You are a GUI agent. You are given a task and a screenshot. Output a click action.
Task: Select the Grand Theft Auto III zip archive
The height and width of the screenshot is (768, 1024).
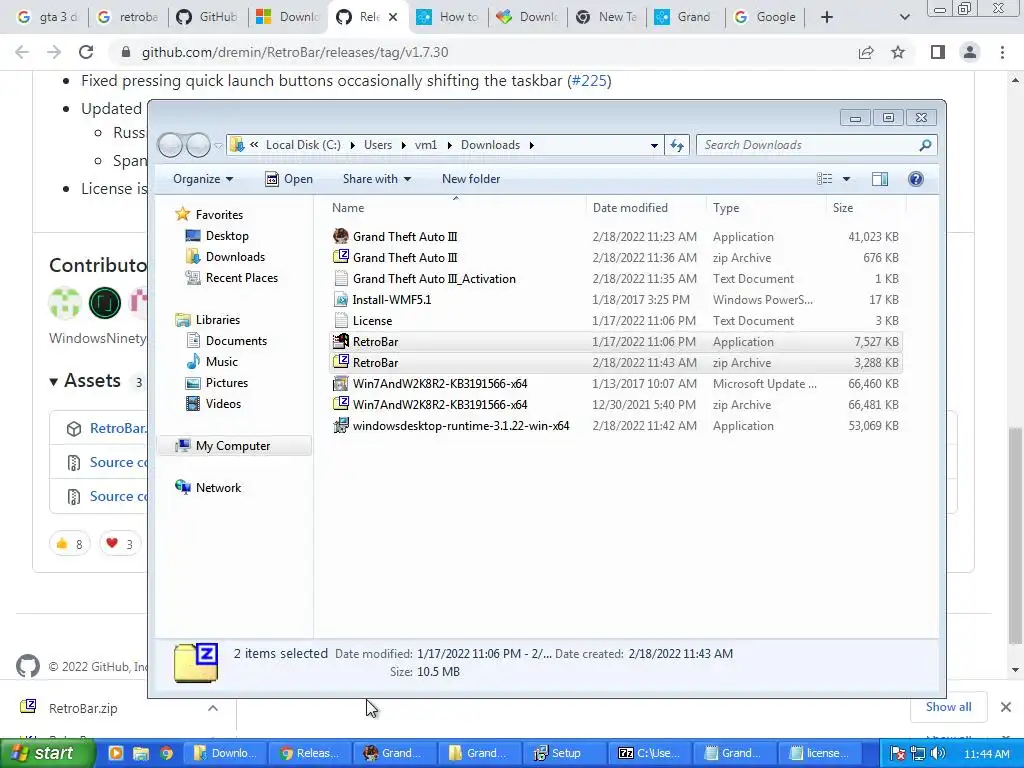615,258
